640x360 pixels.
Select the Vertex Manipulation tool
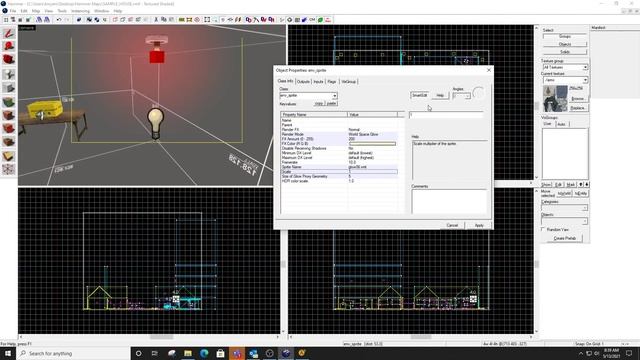[x=9, y=169]
